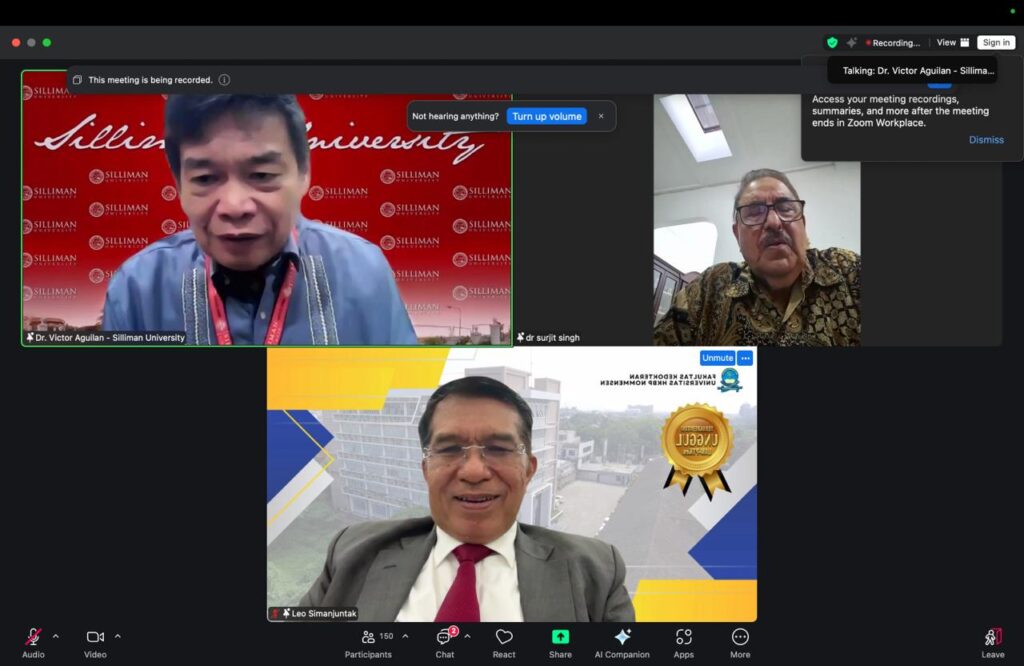
Task: Click the green Share screen icon
Action: coord(560,637)
